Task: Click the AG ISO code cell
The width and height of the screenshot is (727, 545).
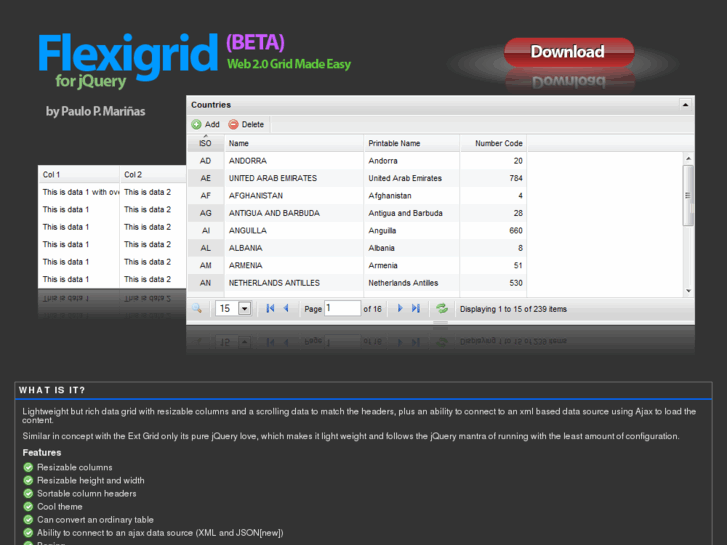Action: (x=205, y=213)
